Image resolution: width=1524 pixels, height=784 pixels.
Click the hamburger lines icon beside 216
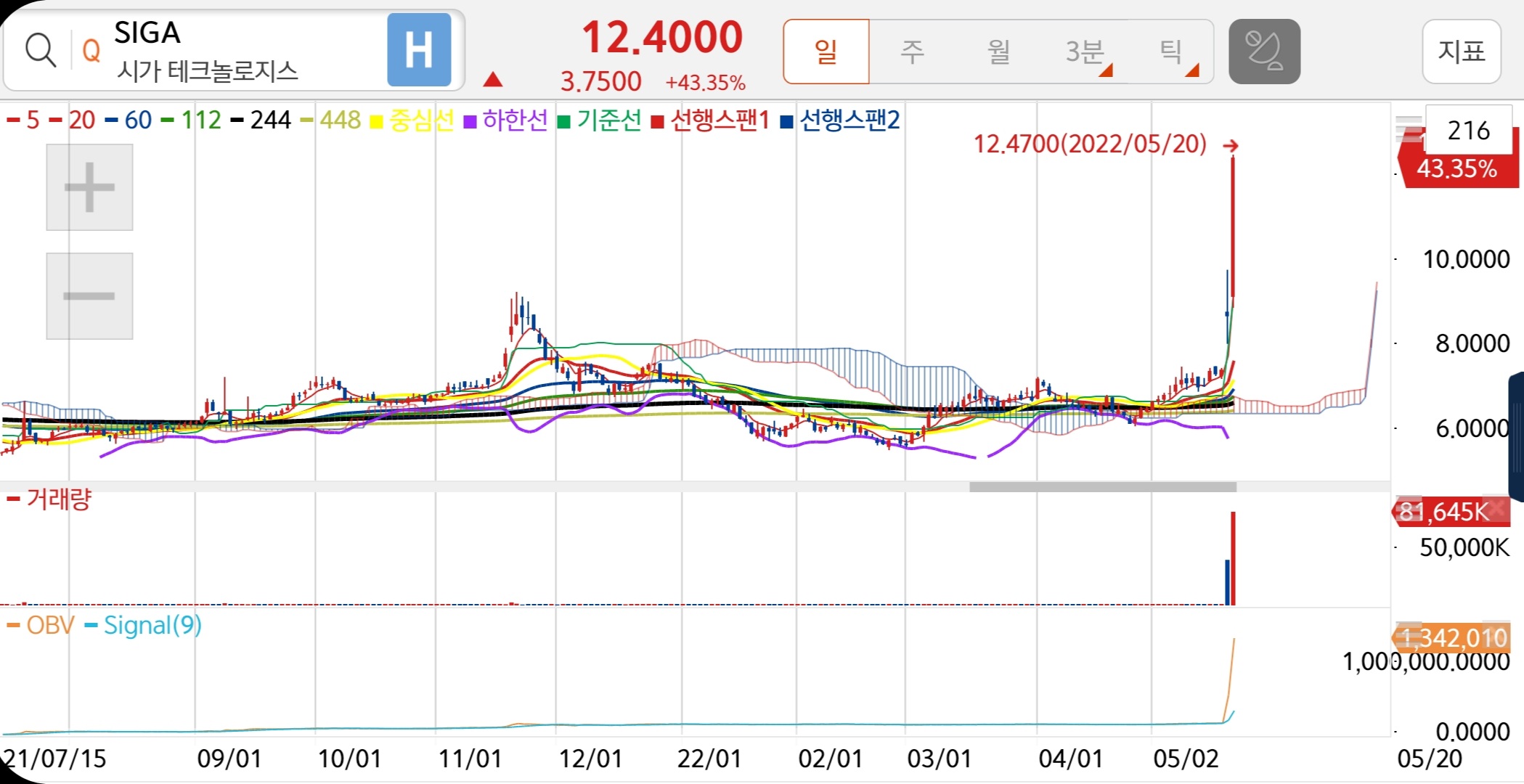(1409, 129)
